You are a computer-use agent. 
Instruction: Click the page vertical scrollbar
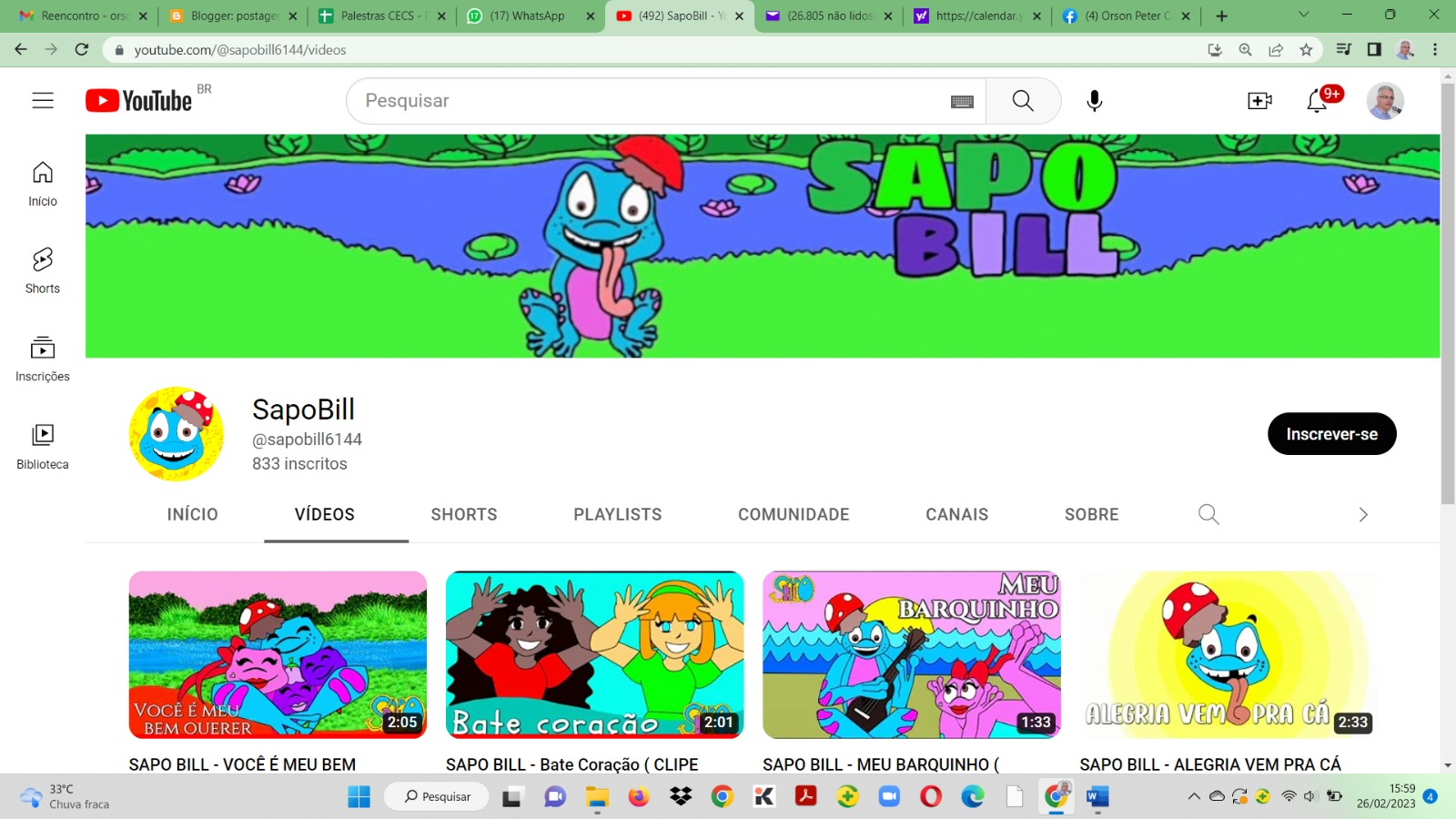[1448, 293]
